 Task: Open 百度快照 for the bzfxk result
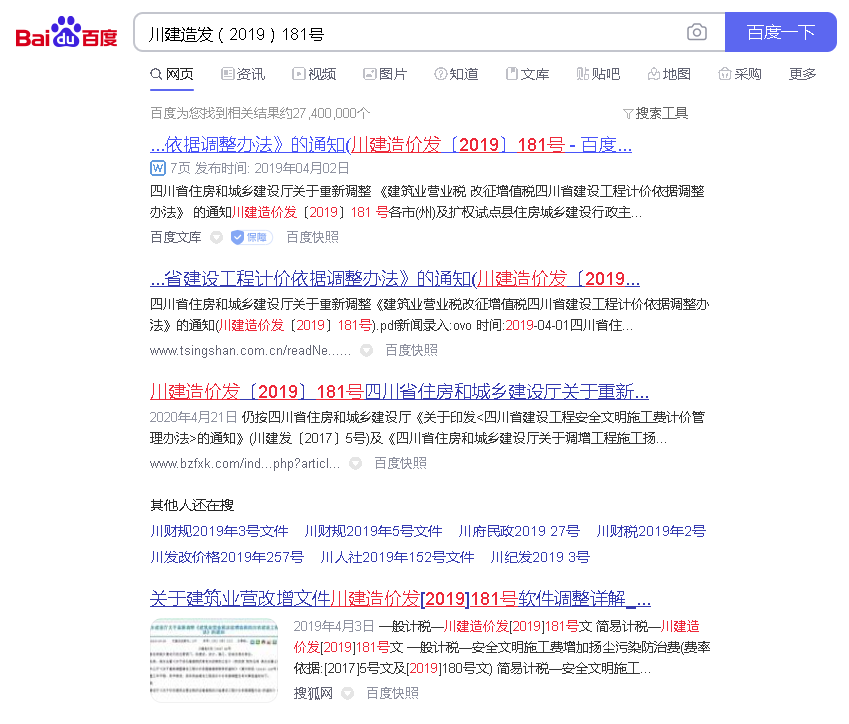(400, 464)
